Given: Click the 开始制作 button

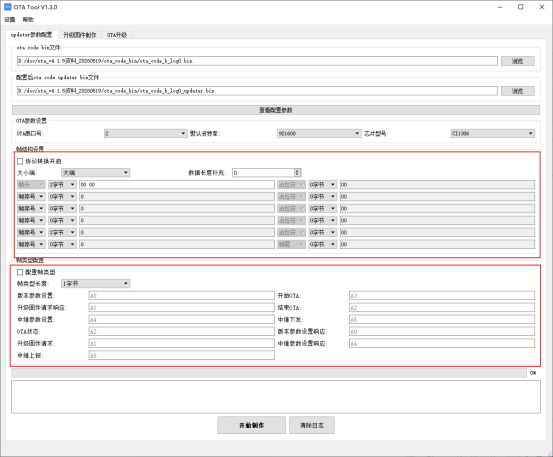Looking at the screenshot, I should pyautogui.click(x=251, y=425).
